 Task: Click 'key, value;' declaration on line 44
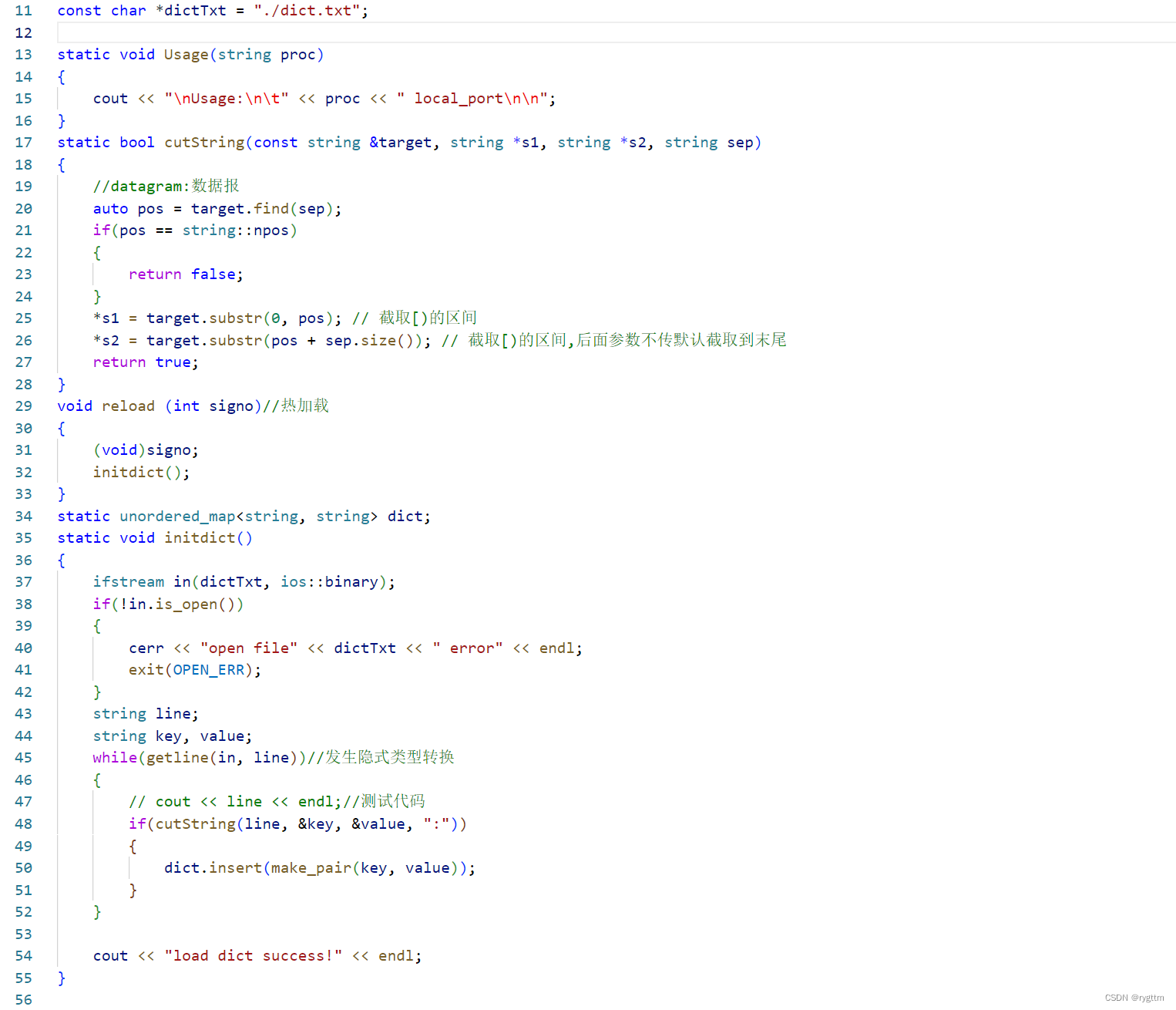point(203,736)
